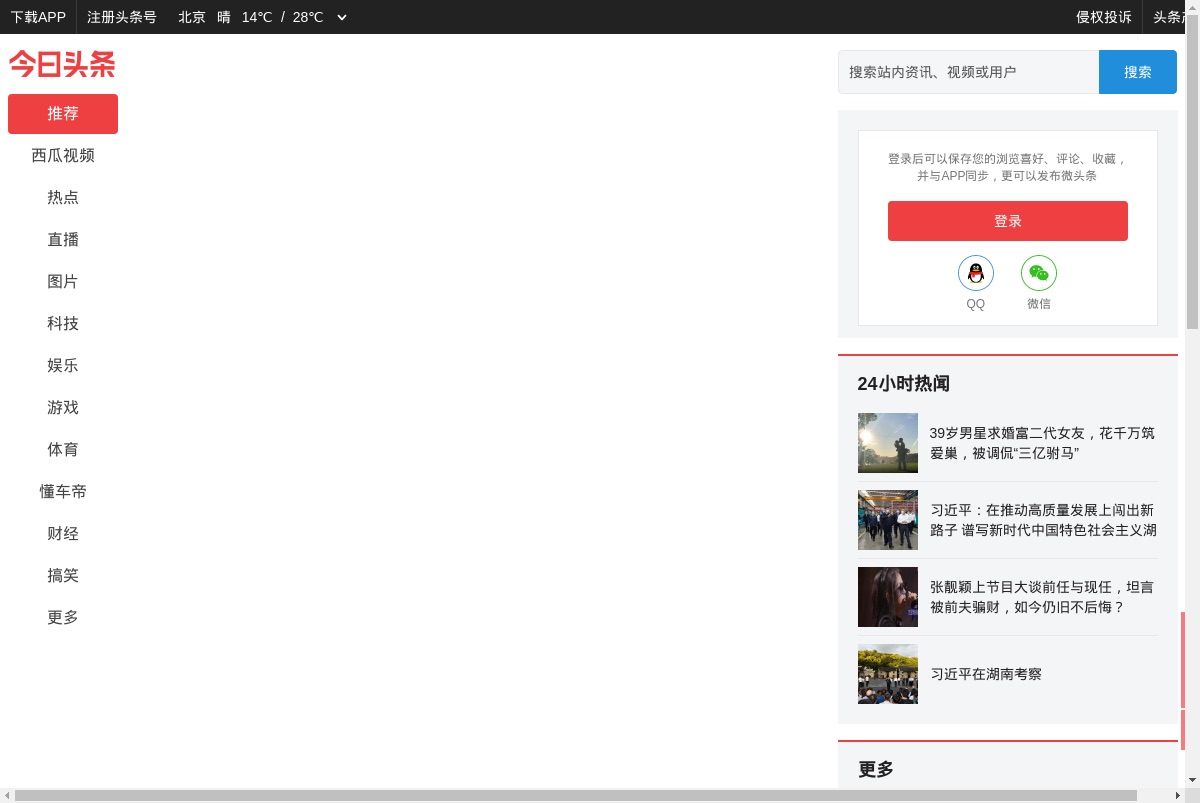
Task: Go to the 热点 channel
Action: point(63,198)
